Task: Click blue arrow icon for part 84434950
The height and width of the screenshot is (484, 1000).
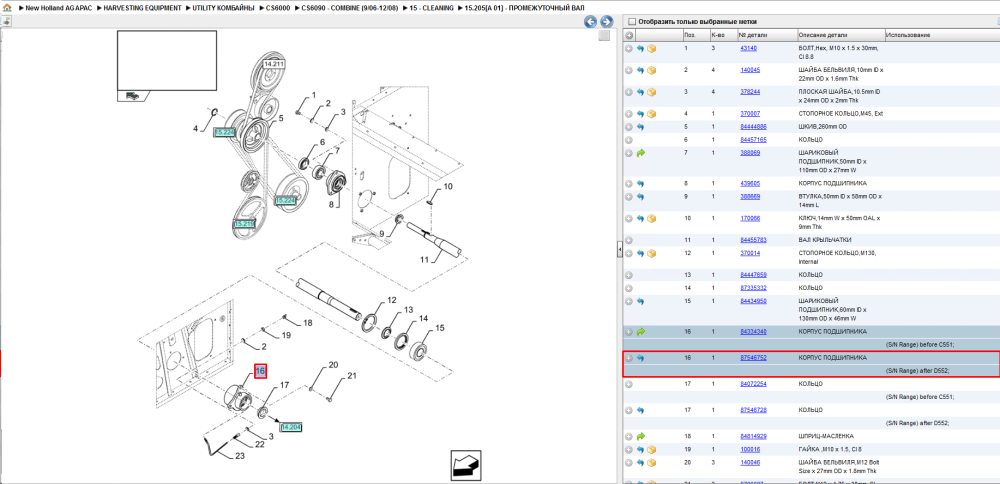Action: coord(640,301)
